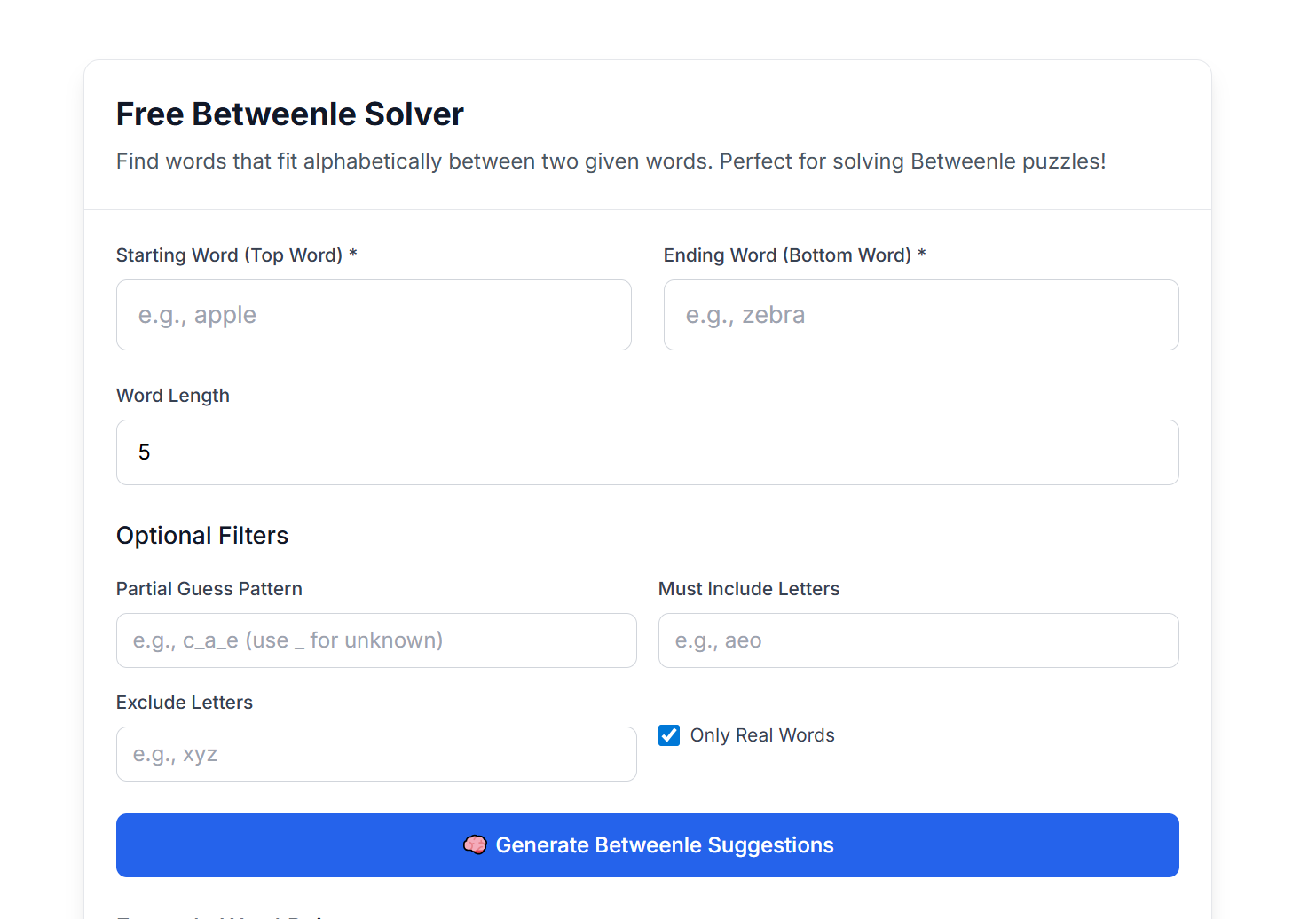Focus the Partial Guess Pattern input

click(x=376, y=640)
